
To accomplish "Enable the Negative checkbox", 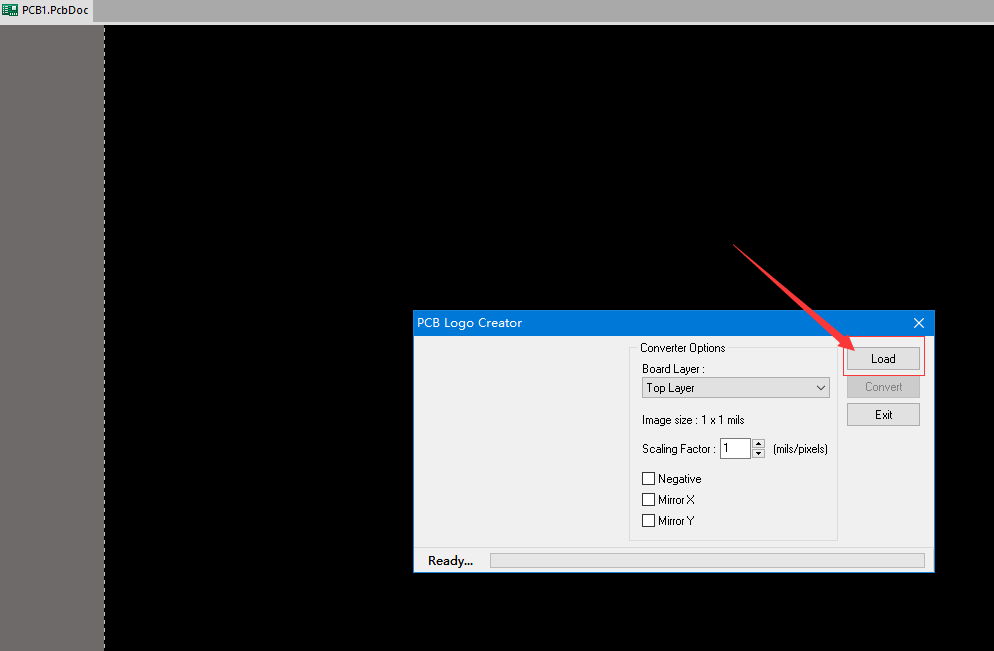I will pos(649,479).
